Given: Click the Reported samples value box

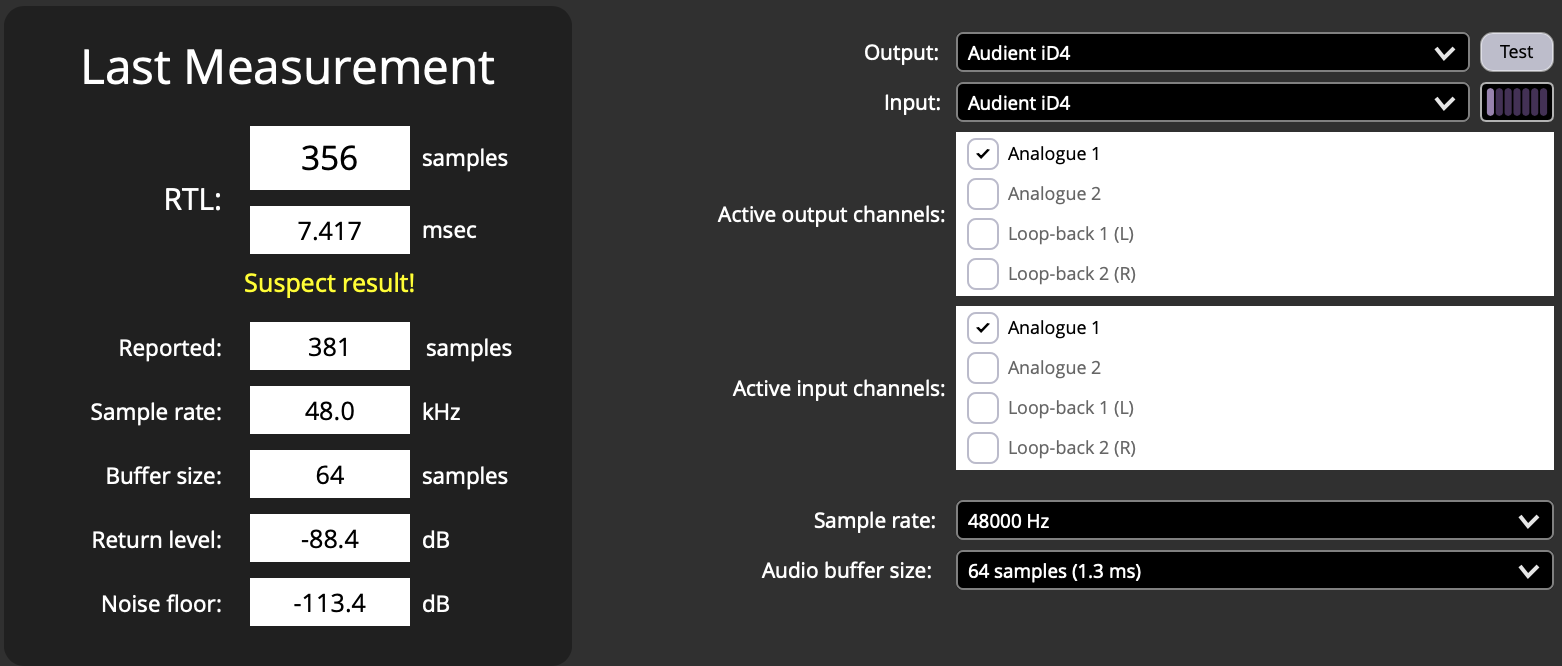Looking at the screenshot, I should (329, 347).
